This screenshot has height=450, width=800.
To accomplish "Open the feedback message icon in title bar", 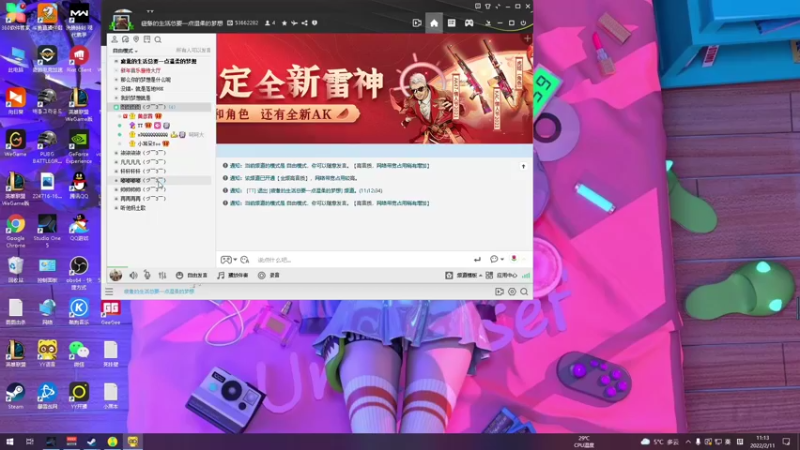I will pos(478,7).
